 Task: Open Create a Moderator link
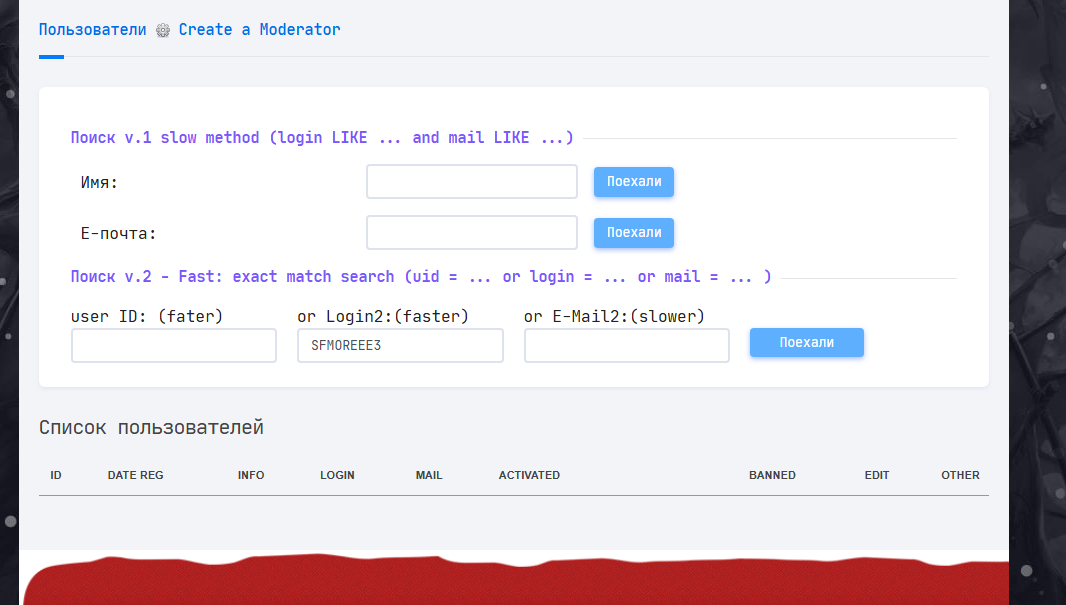point(259,30)
